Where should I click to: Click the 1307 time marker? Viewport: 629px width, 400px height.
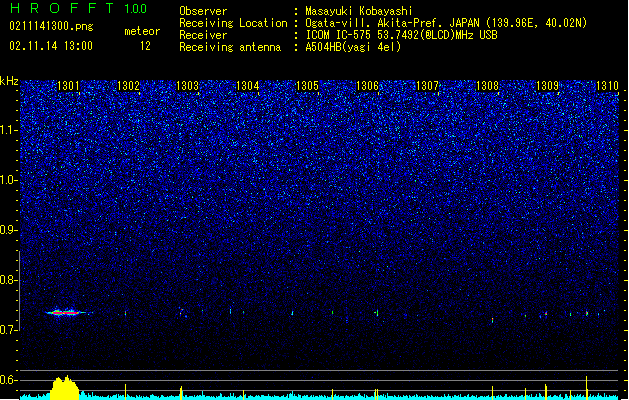[427, 86]
